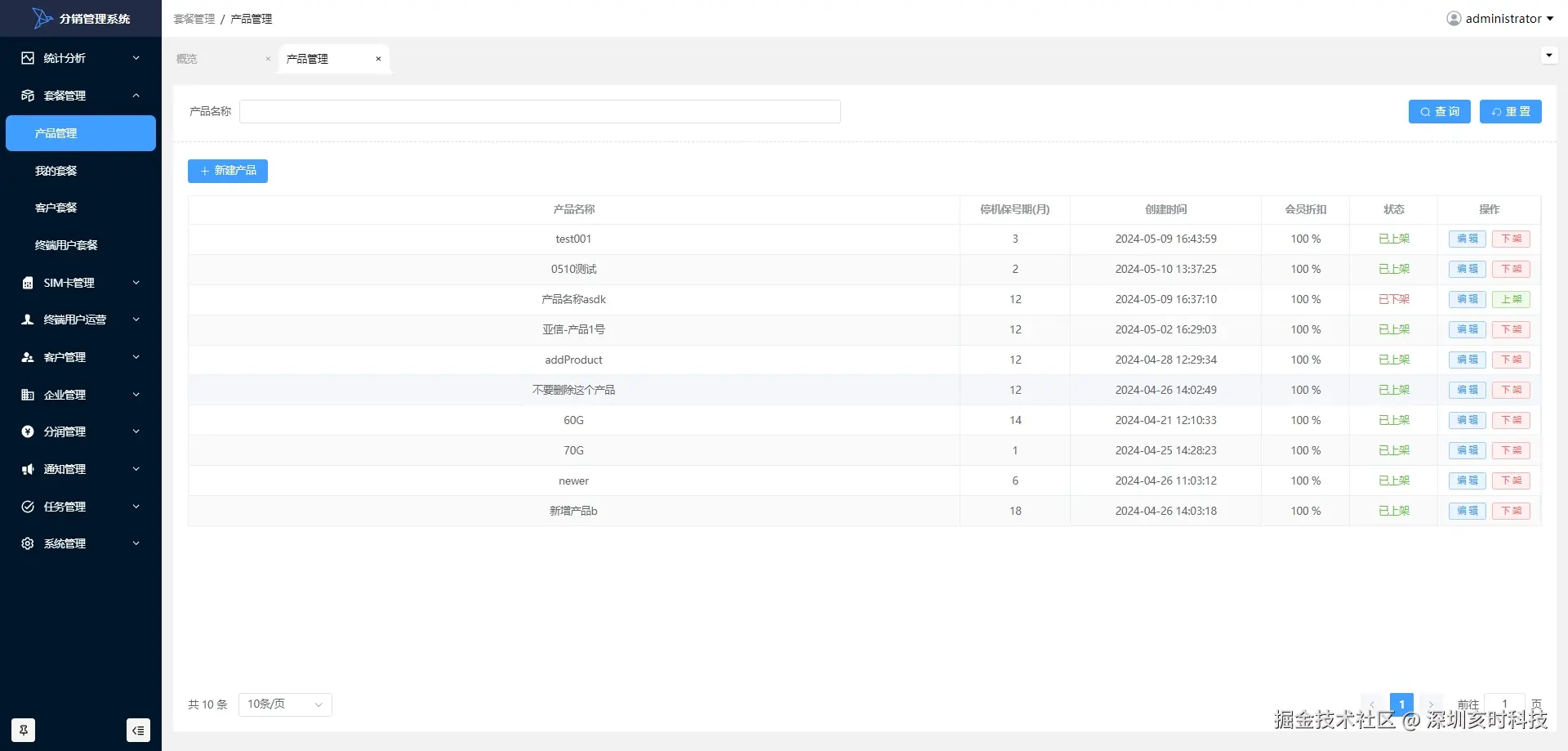The image size is (1568, 751).
Task: Click the 通知管理 megaphone icon
Action: (28, 469)
